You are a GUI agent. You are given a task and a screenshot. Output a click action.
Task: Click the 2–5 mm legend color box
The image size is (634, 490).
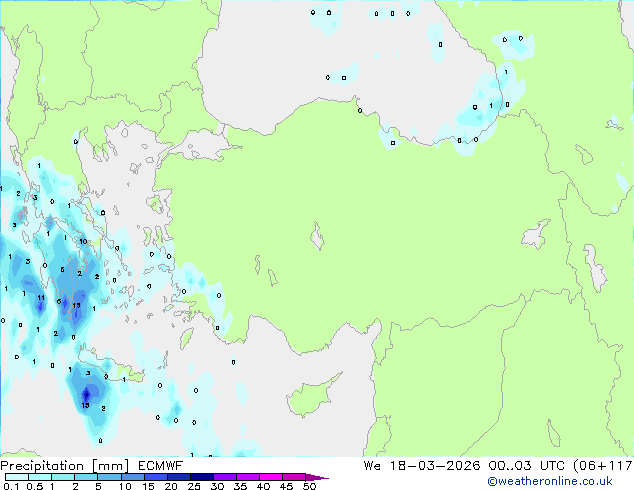pyautogui.click(x=86, y=477)
